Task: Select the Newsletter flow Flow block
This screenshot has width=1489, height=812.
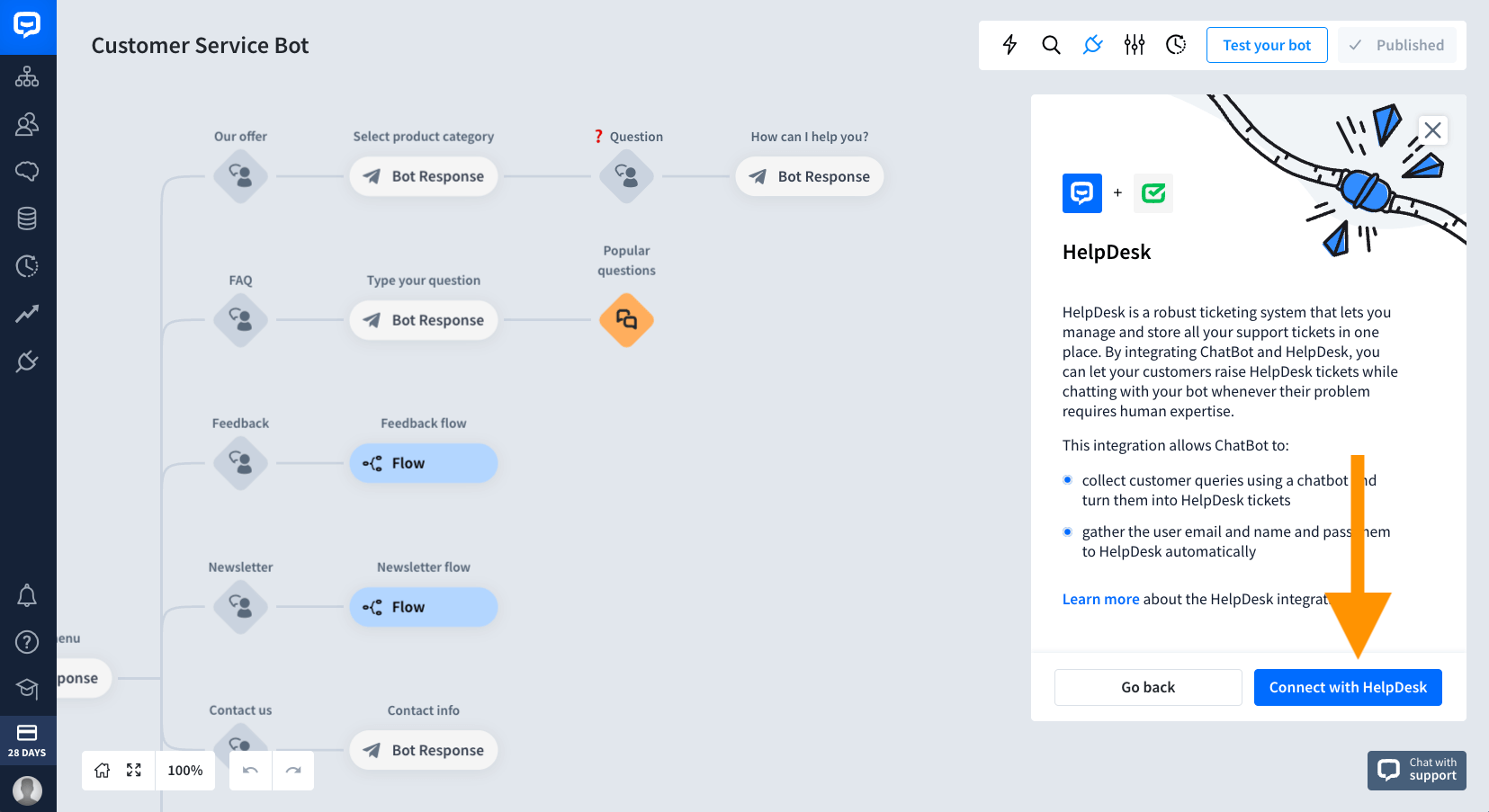Action: [x=424, y=607]
